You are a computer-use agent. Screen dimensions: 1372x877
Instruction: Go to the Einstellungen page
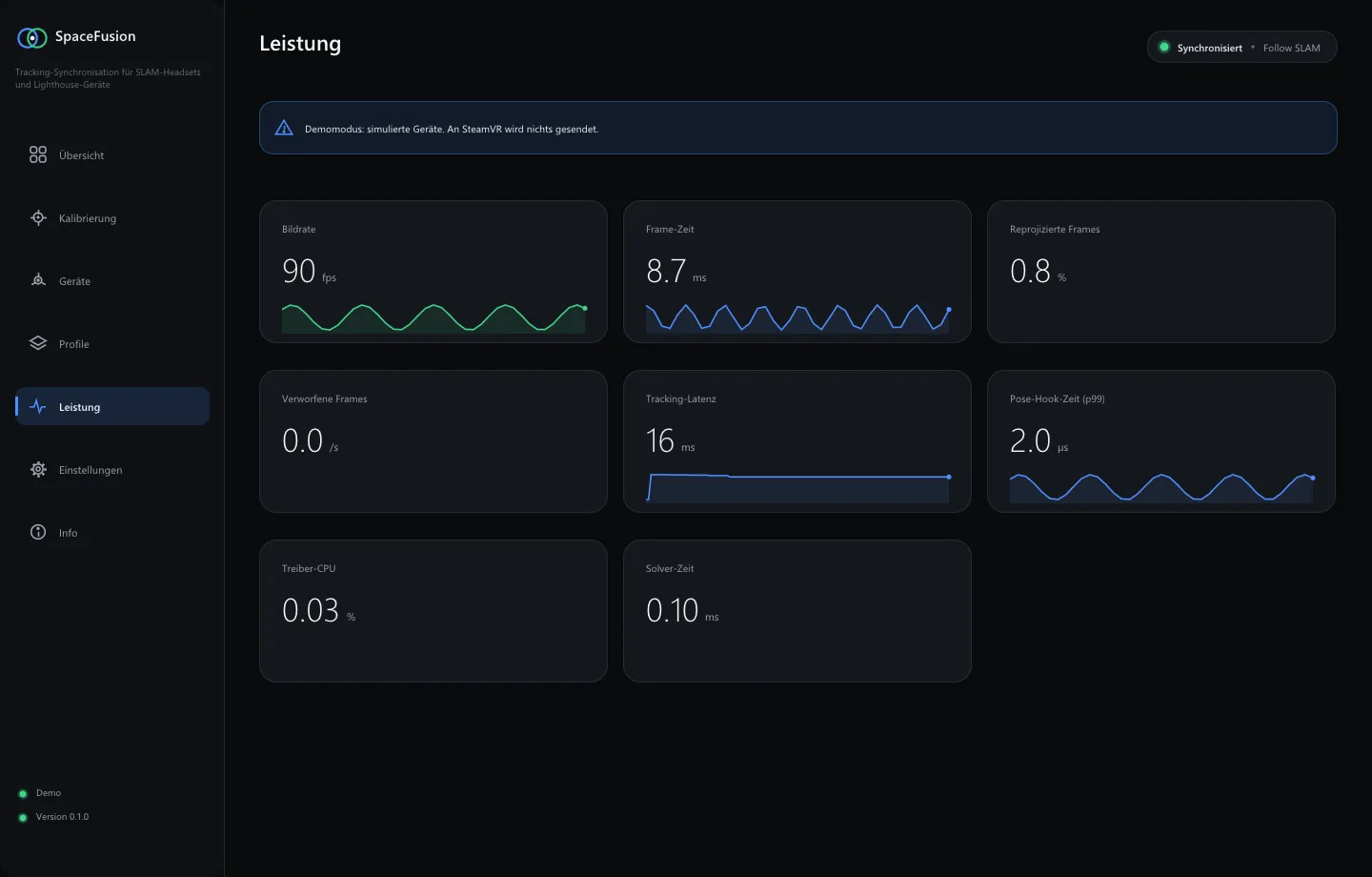(112, 469)
